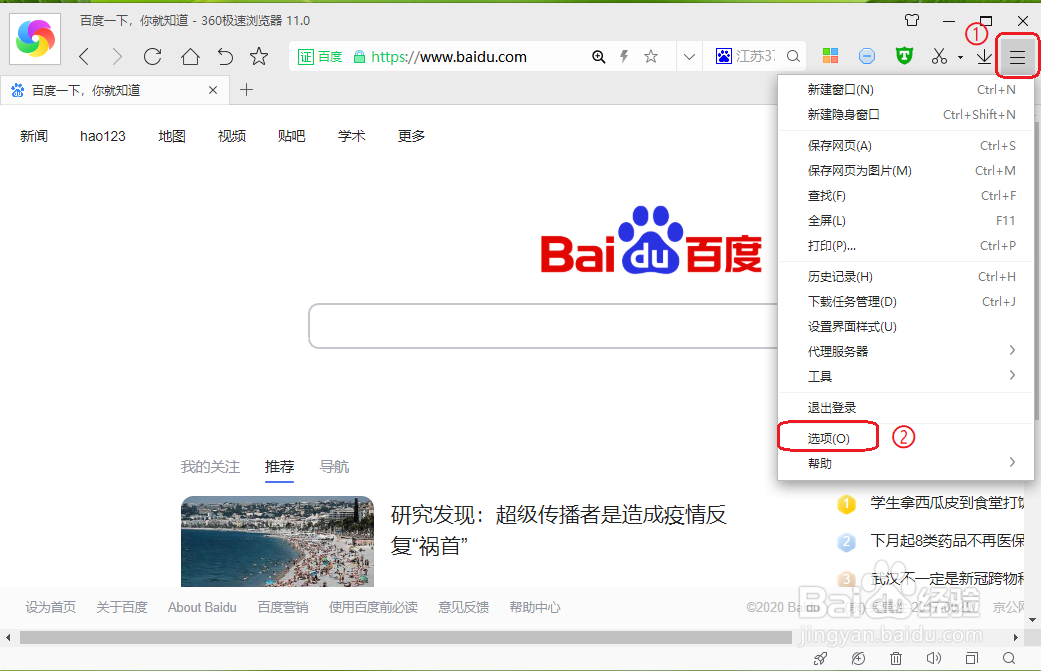
Task: Select 全屏(L) menu item
Action: tap(906, 220)
